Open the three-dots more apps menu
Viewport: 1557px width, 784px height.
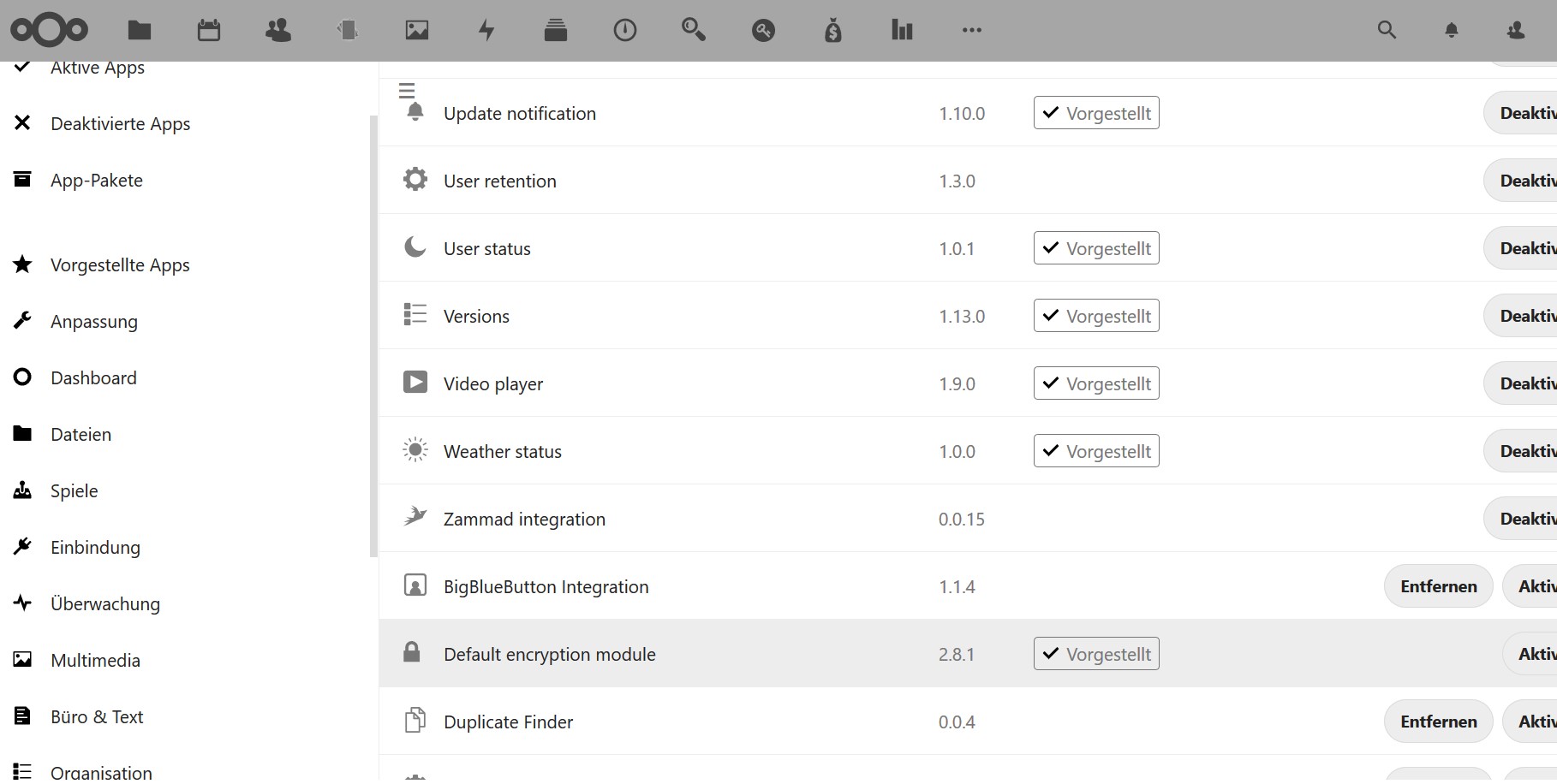tap(971, 29)
